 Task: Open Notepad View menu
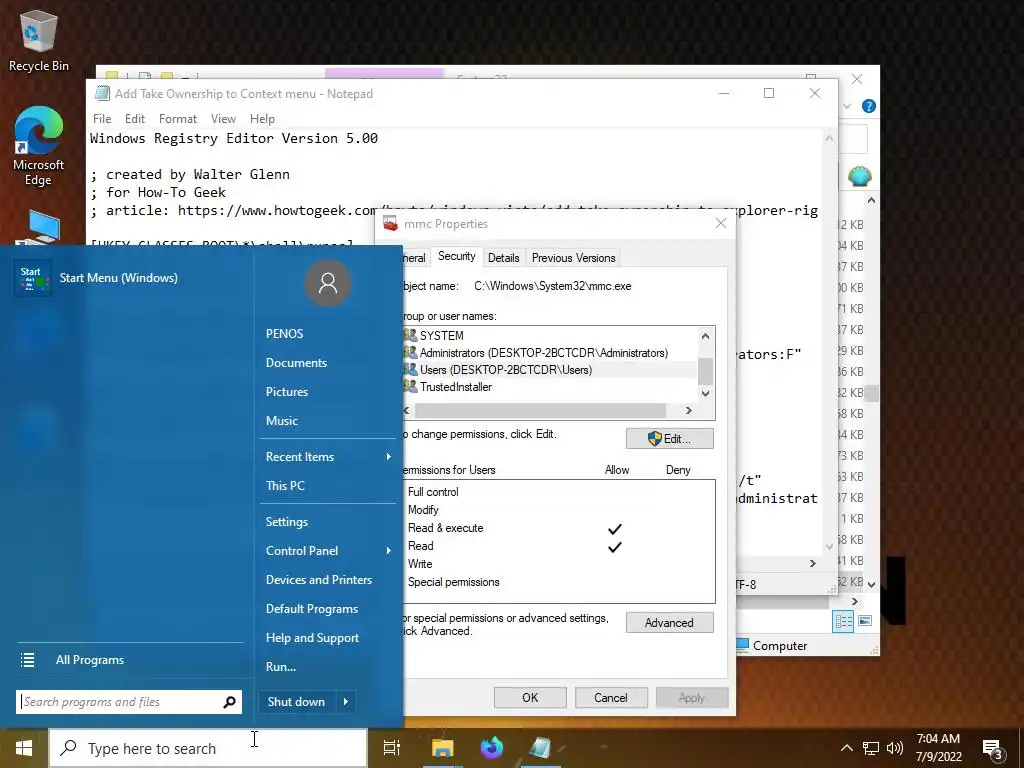point(223,119)
